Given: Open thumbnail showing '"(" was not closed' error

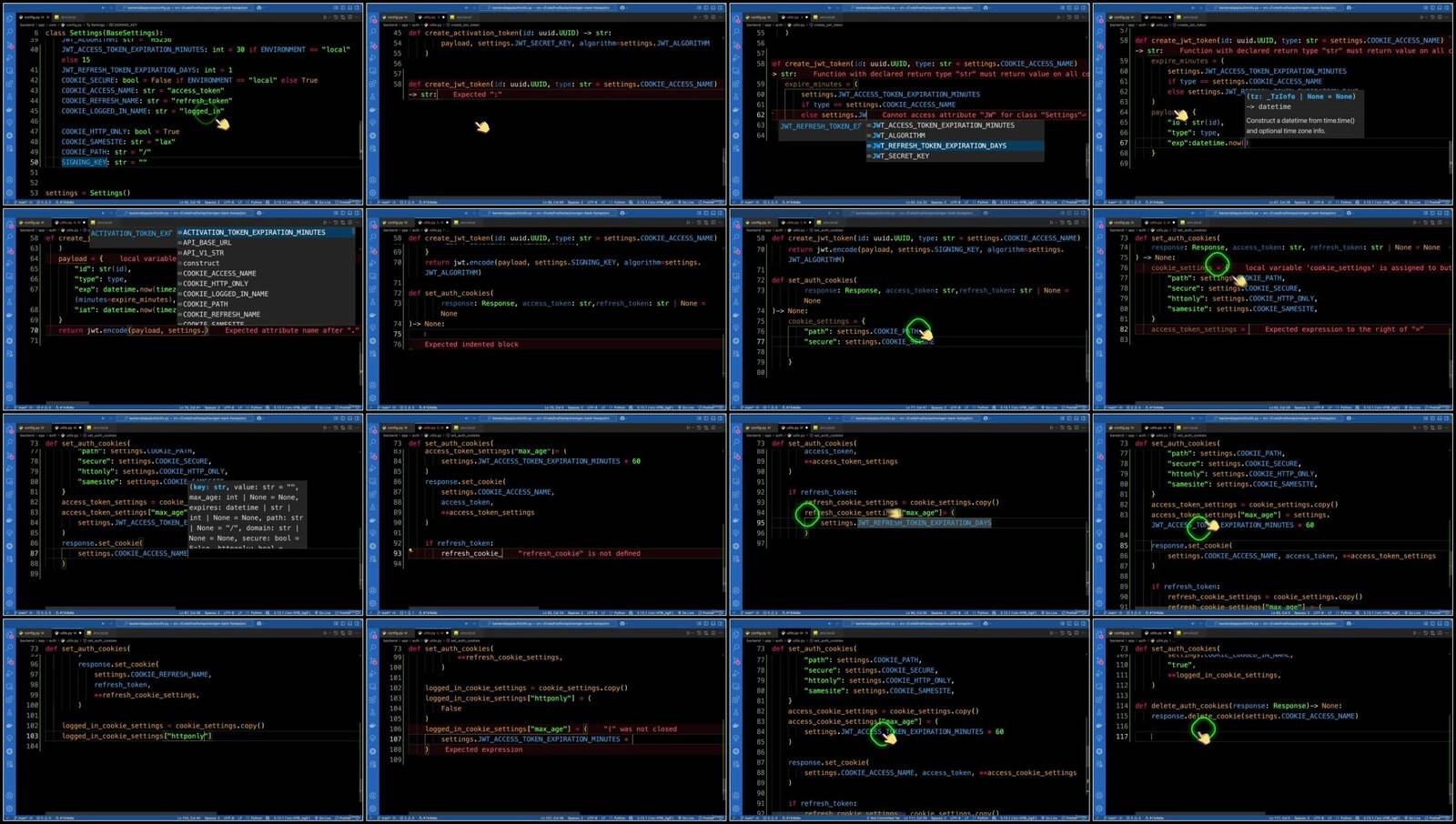Looking at the screenshot, I should tap(546, 719).
